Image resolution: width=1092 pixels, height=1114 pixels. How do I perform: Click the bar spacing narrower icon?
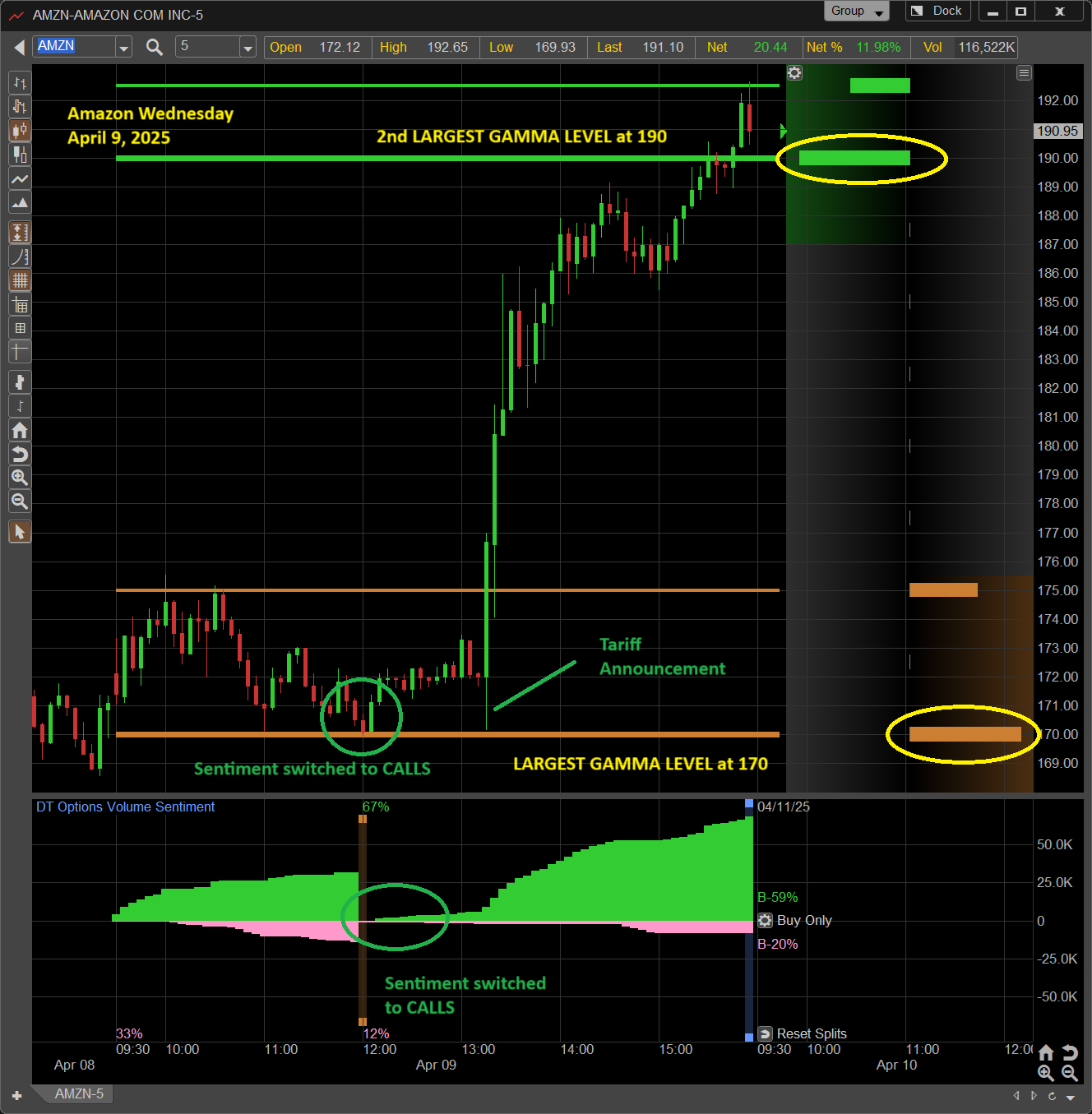(x=20, y=406)
